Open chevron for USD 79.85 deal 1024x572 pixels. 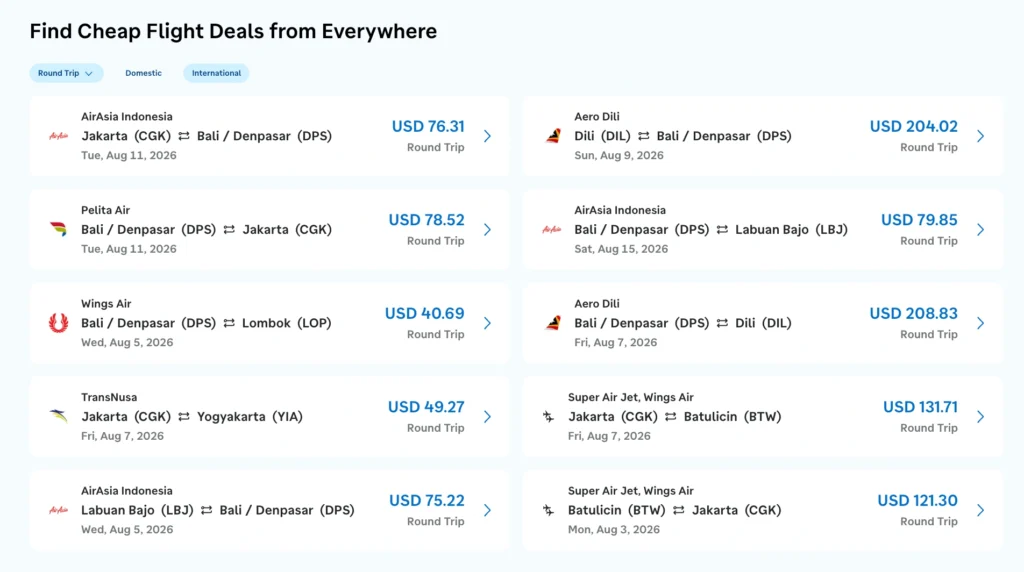click(980, 229)
